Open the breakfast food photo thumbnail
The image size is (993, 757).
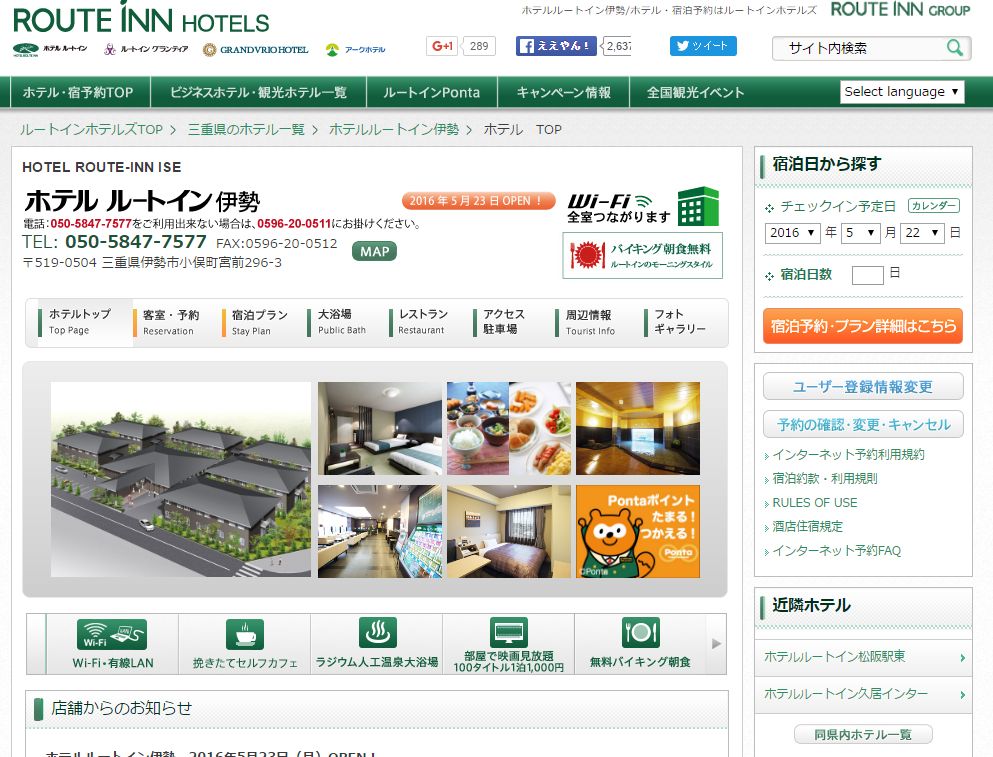click(509, 428)
